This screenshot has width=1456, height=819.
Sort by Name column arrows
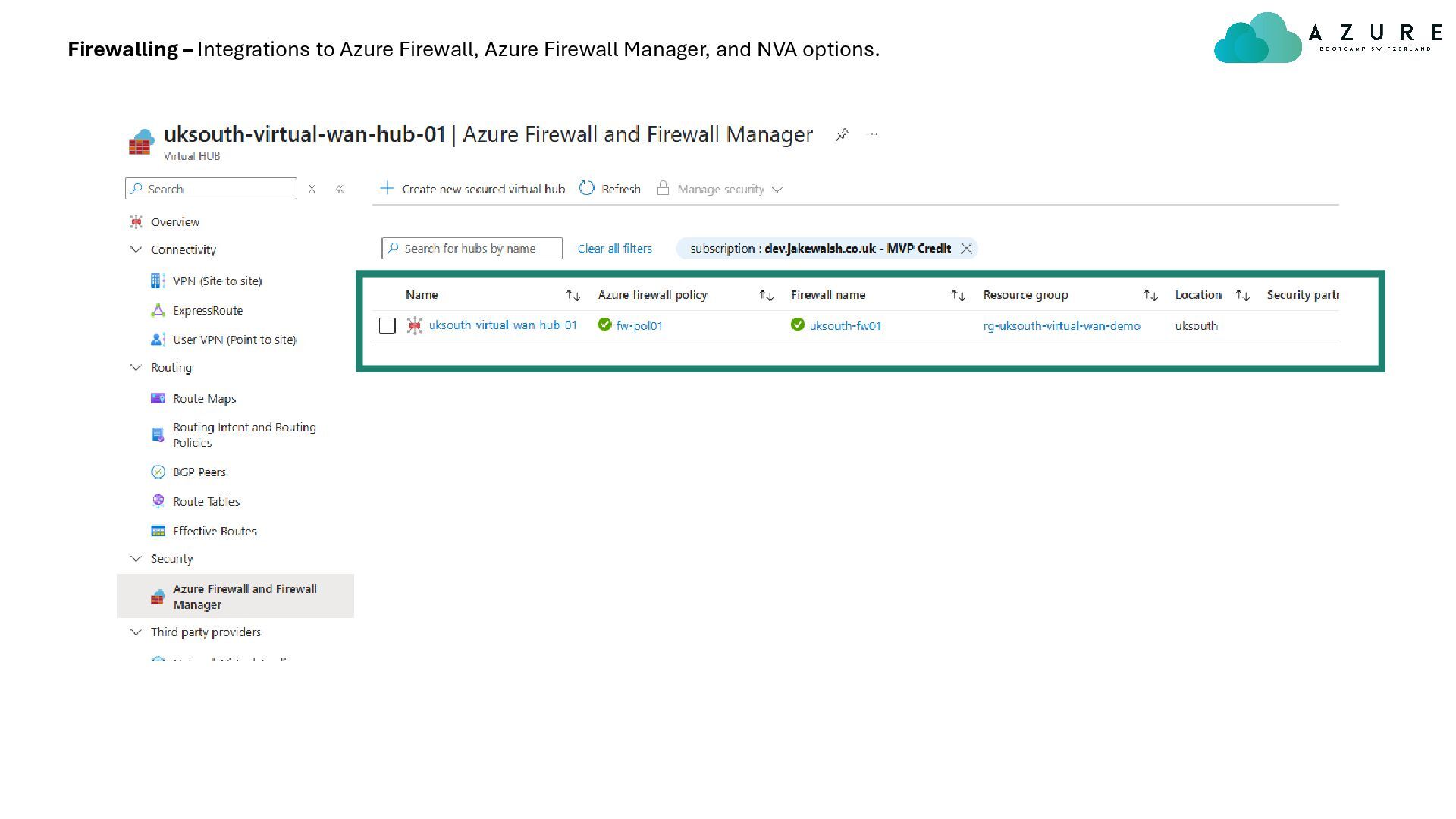573,295
